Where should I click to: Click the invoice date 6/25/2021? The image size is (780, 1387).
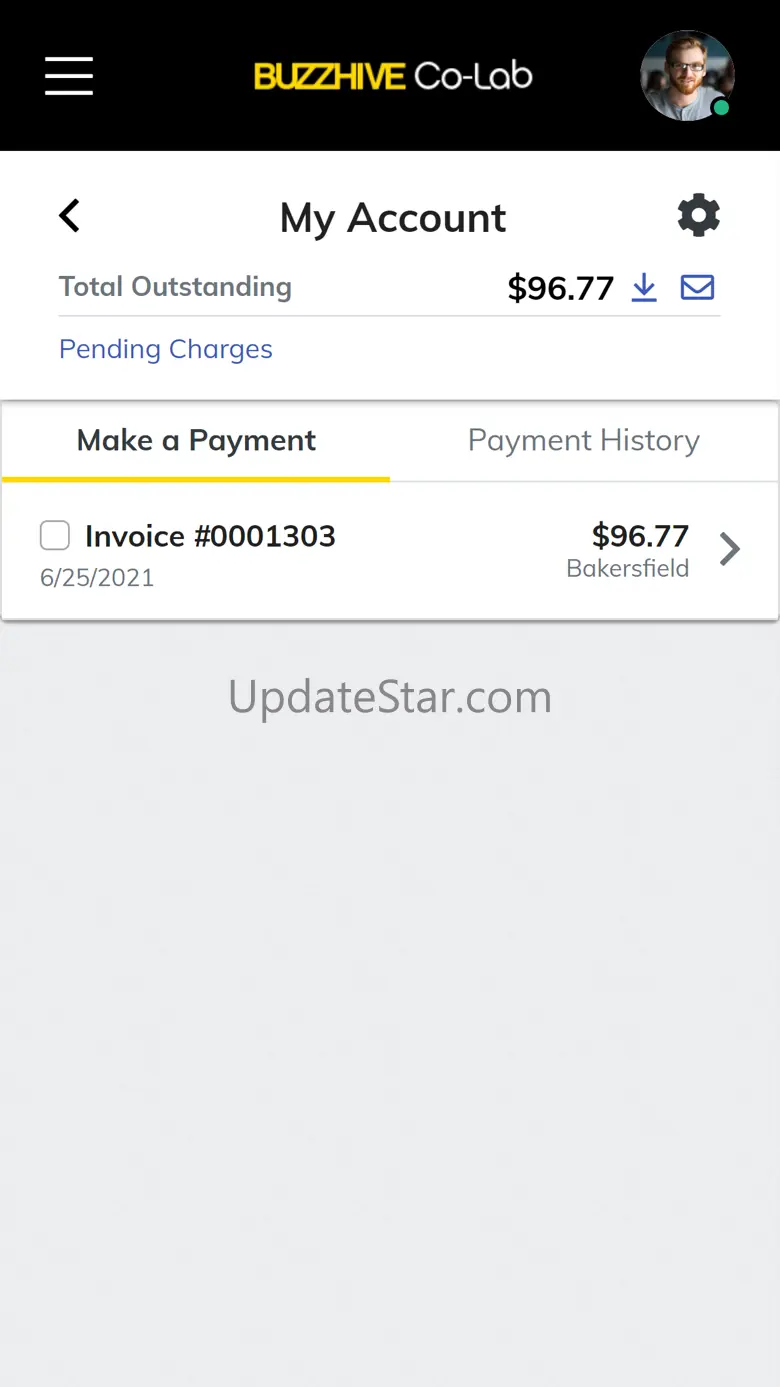[x=97, y=578]
